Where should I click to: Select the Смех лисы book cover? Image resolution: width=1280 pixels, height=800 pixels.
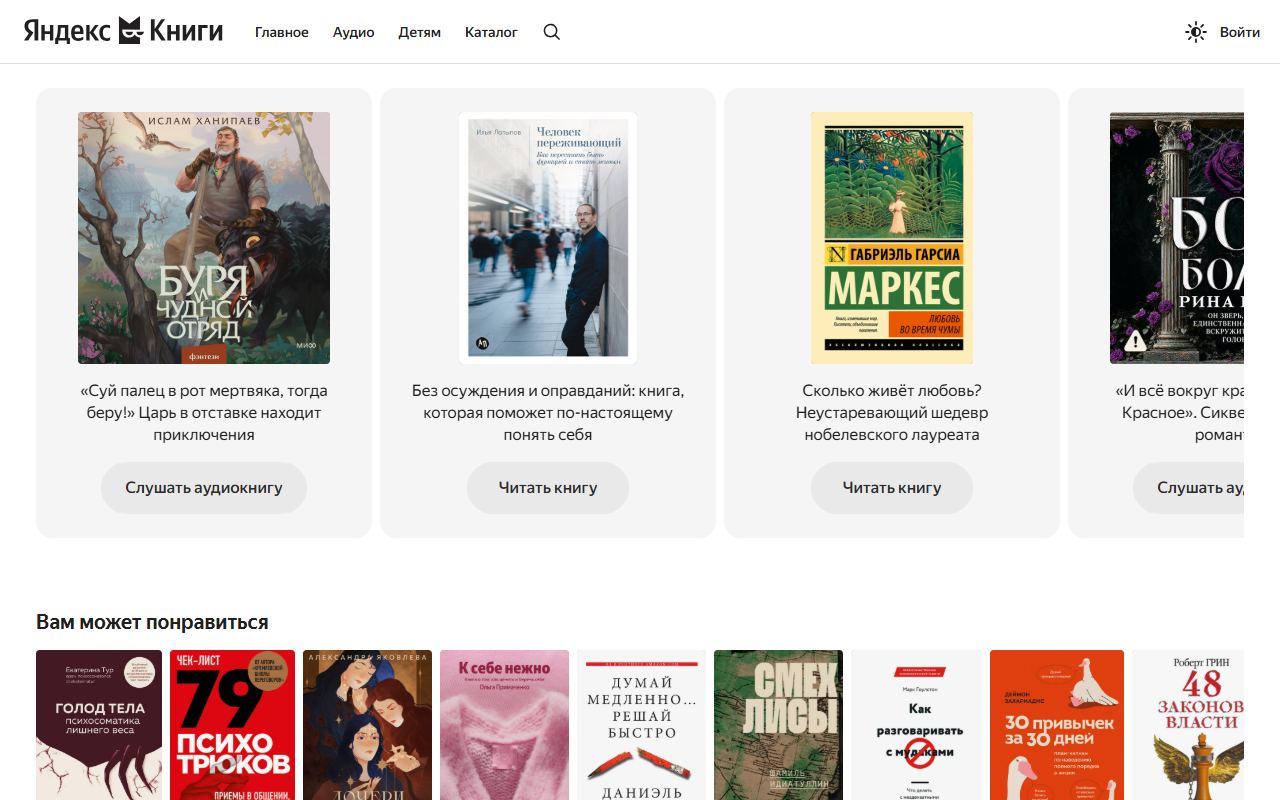[x=779, y=725]
